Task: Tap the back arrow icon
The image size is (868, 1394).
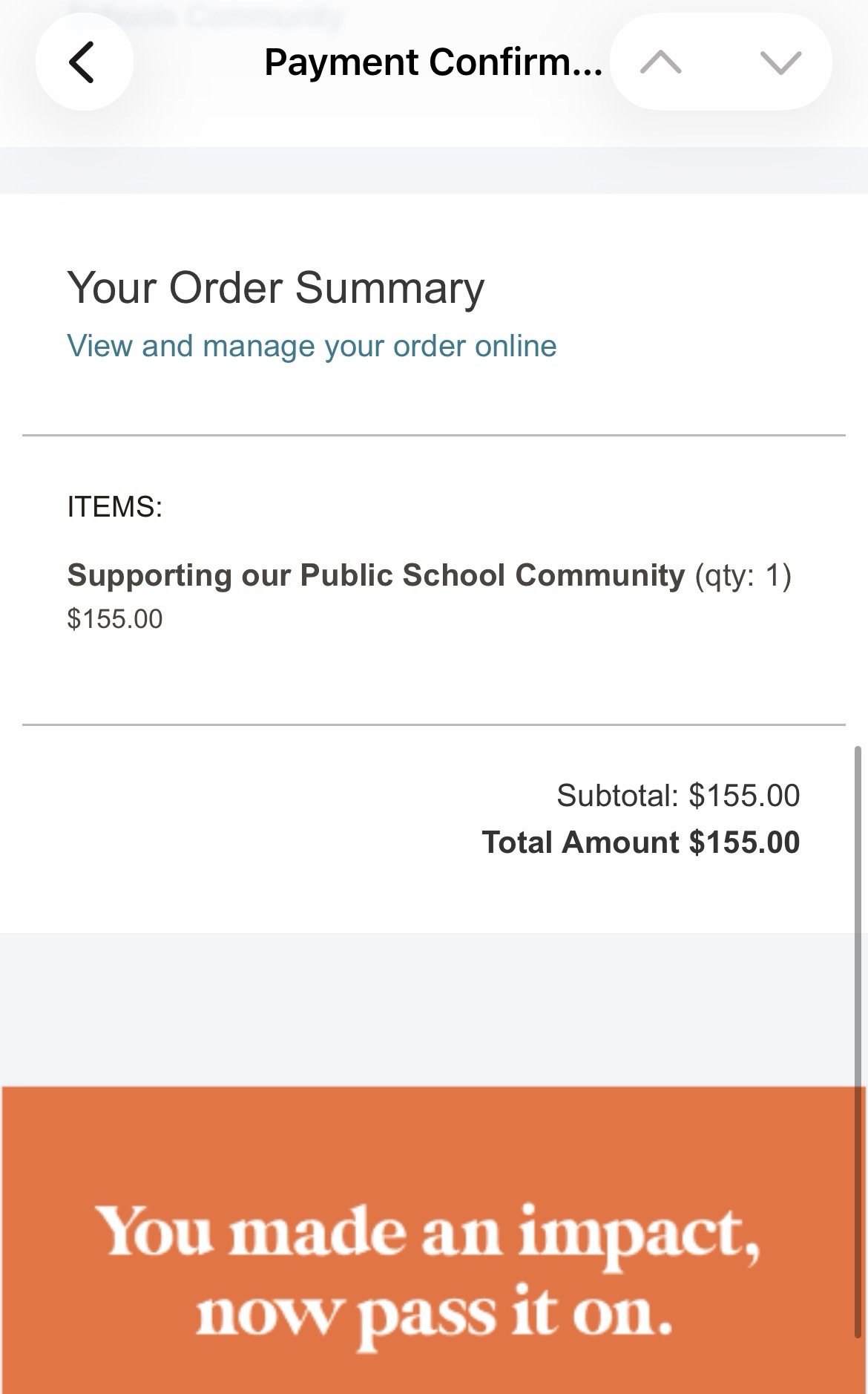Action: click(x=83, y=62)
